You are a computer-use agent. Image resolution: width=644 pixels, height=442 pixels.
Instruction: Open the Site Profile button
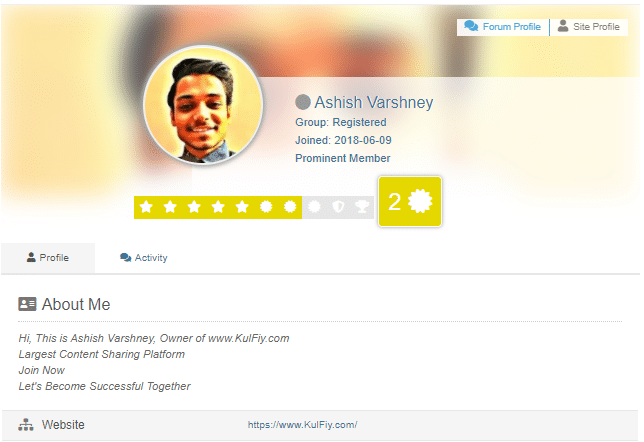click(x=589, y=27)
